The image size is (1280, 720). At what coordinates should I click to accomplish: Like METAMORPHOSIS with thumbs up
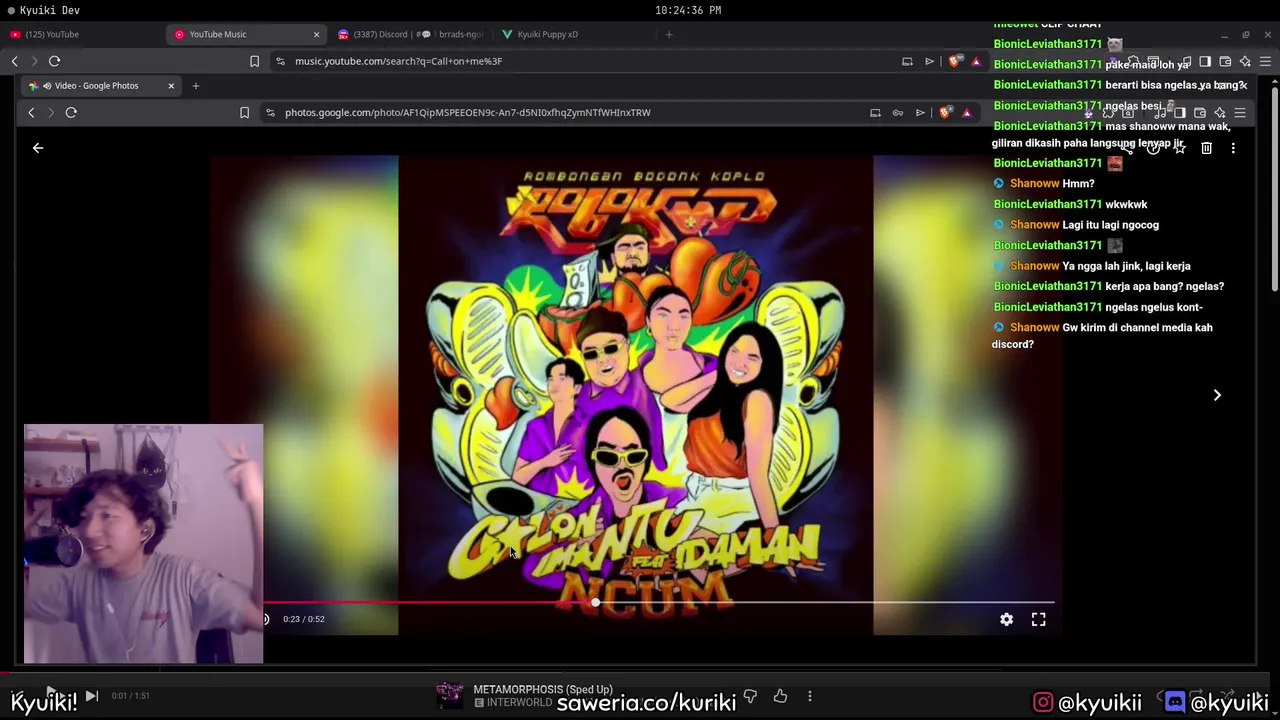pos(780,696)
